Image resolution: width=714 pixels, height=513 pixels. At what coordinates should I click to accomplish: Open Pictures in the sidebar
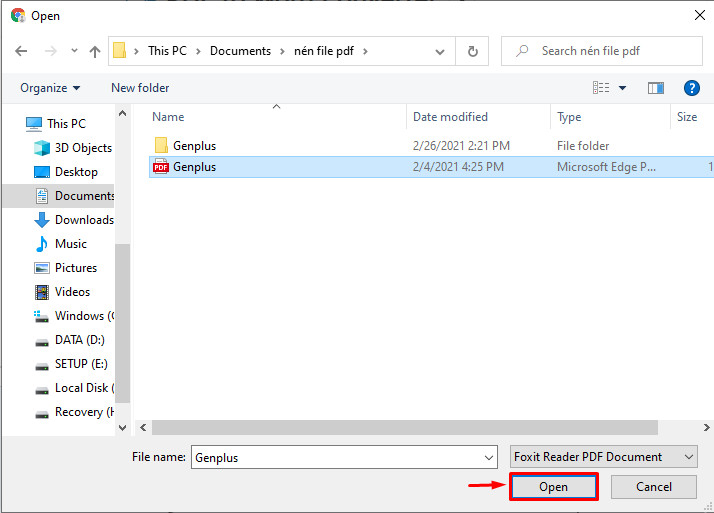66,268
